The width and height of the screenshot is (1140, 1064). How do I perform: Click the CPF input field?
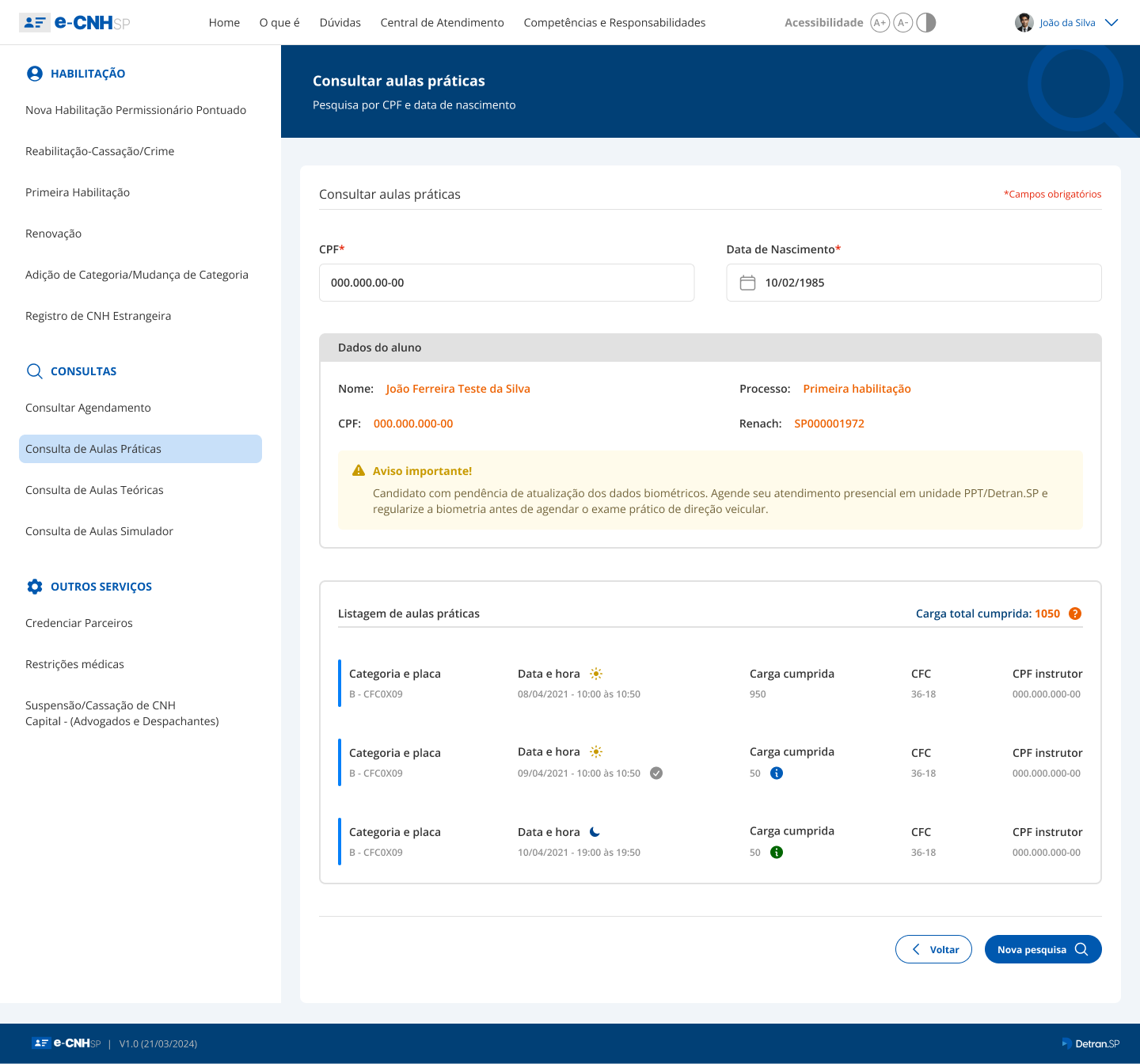point(507,283)
